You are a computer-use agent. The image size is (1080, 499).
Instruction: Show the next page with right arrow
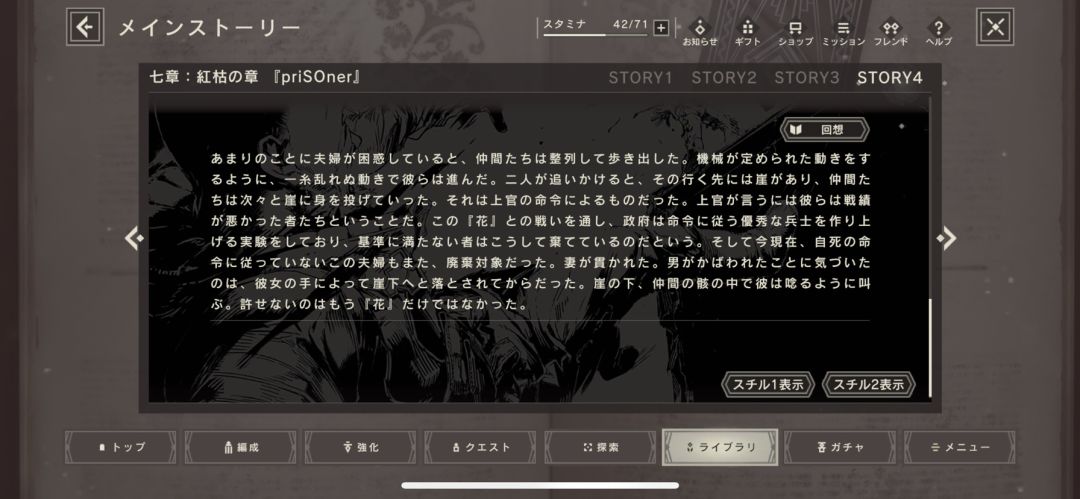pyautogui.click(x=946, y=238)
